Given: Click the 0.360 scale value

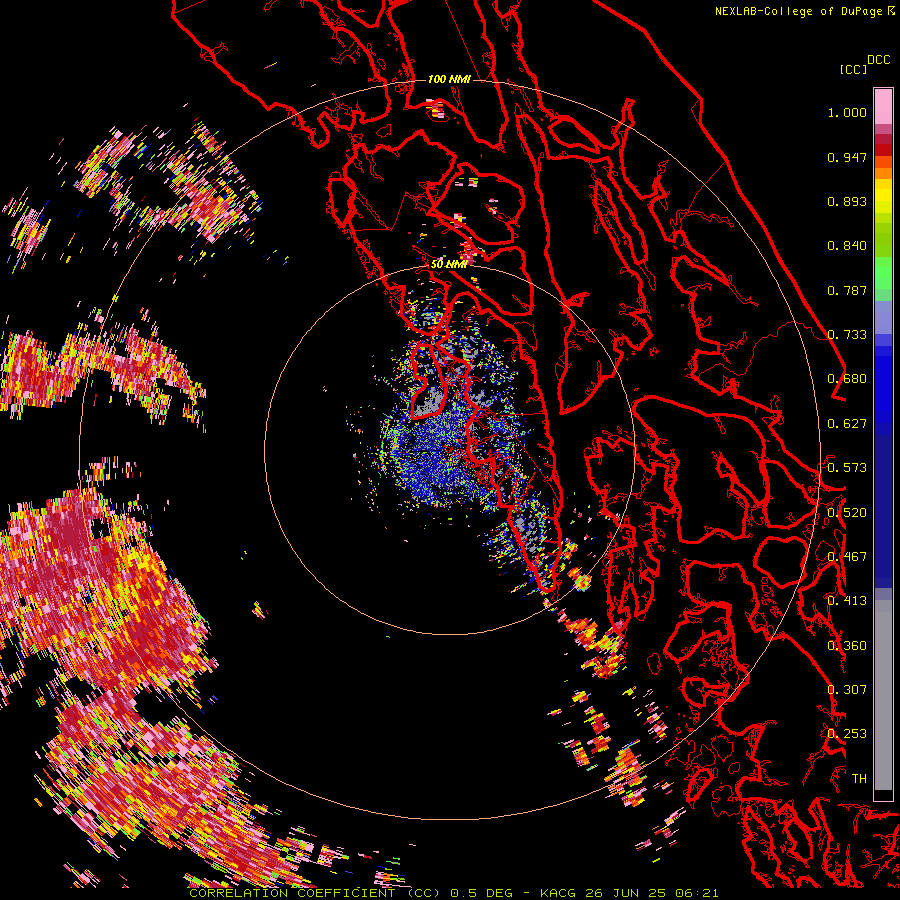Looking at the screenshot, I should [847, 646].
